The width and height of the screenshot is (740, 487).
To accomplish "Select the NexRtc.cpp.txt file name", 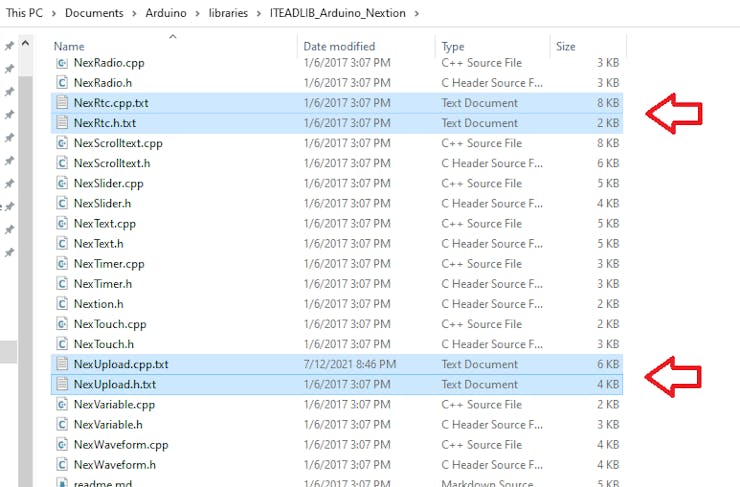I will pyautogui.click(x=111, y=103).
